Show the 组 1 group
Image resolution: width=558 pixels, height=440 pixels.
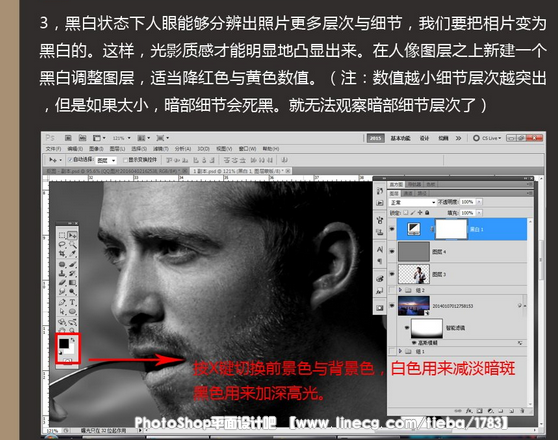coord(392,351)
